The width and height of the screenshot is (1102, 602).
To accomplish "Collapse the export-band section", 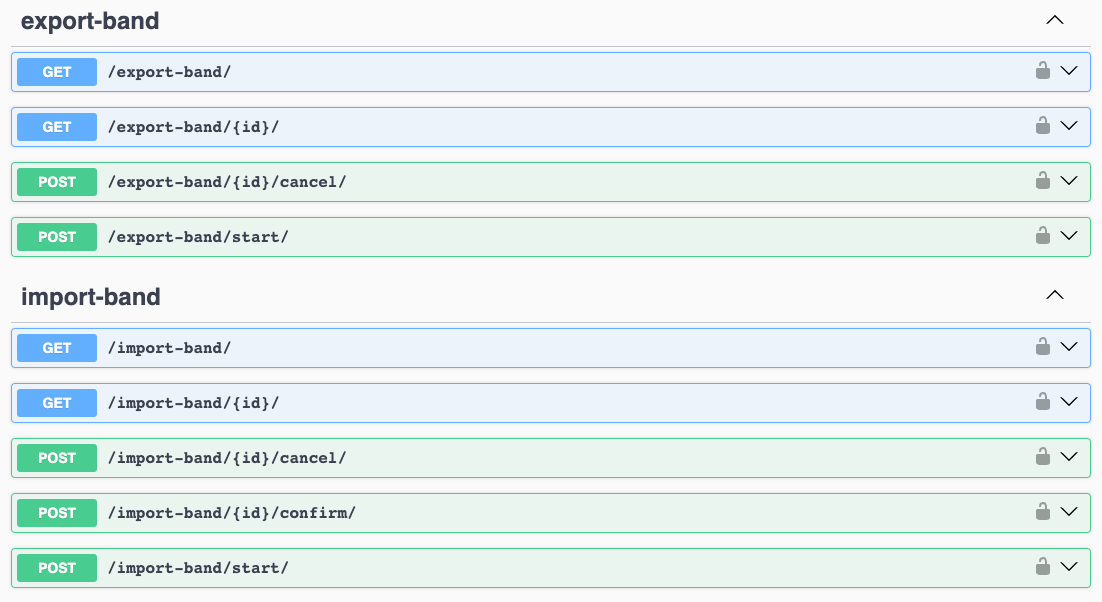I will pyautogui.click(x=1054, y=19).
